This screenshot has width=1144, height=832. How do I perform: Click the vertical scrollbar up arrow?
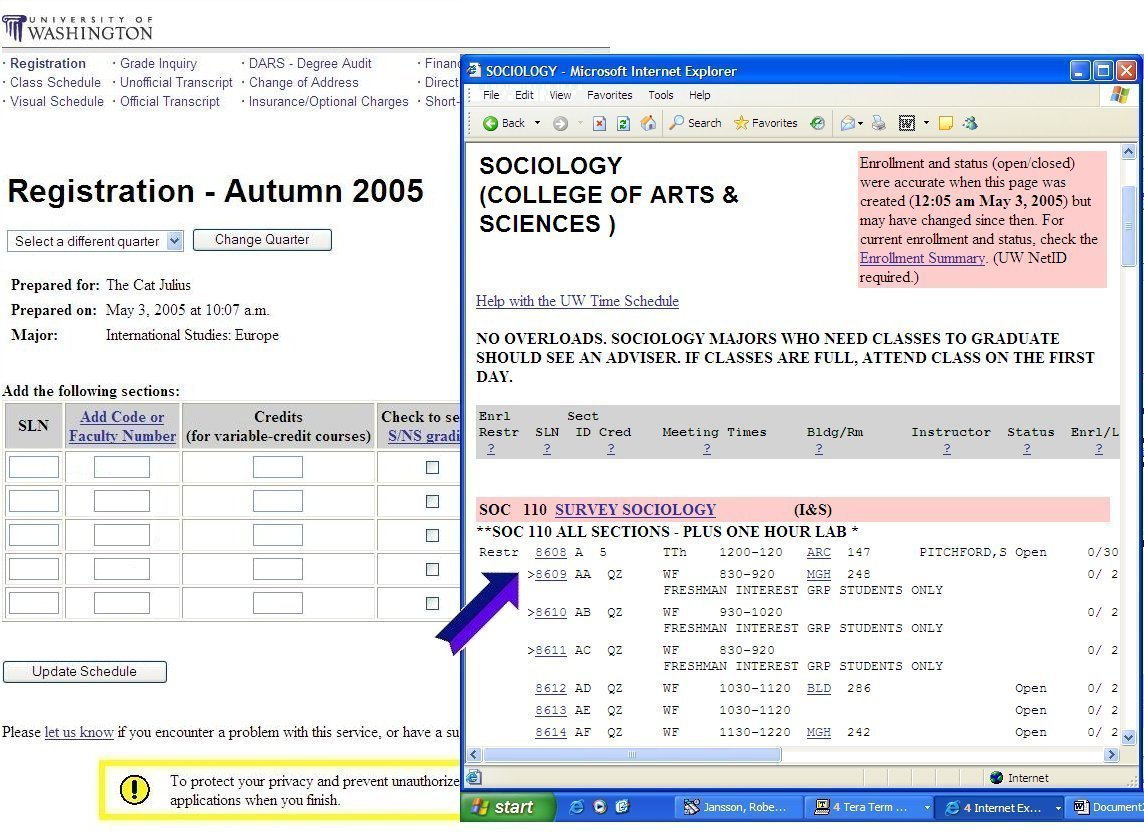[1129, 152]
